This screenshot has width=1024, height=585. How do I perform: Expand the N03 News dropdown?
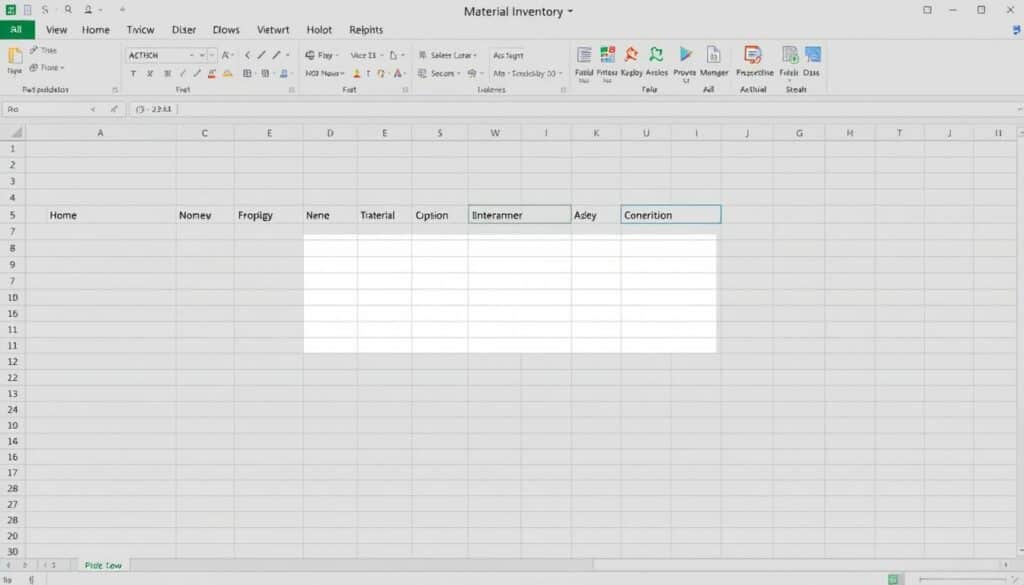click(x=325, y=74)
